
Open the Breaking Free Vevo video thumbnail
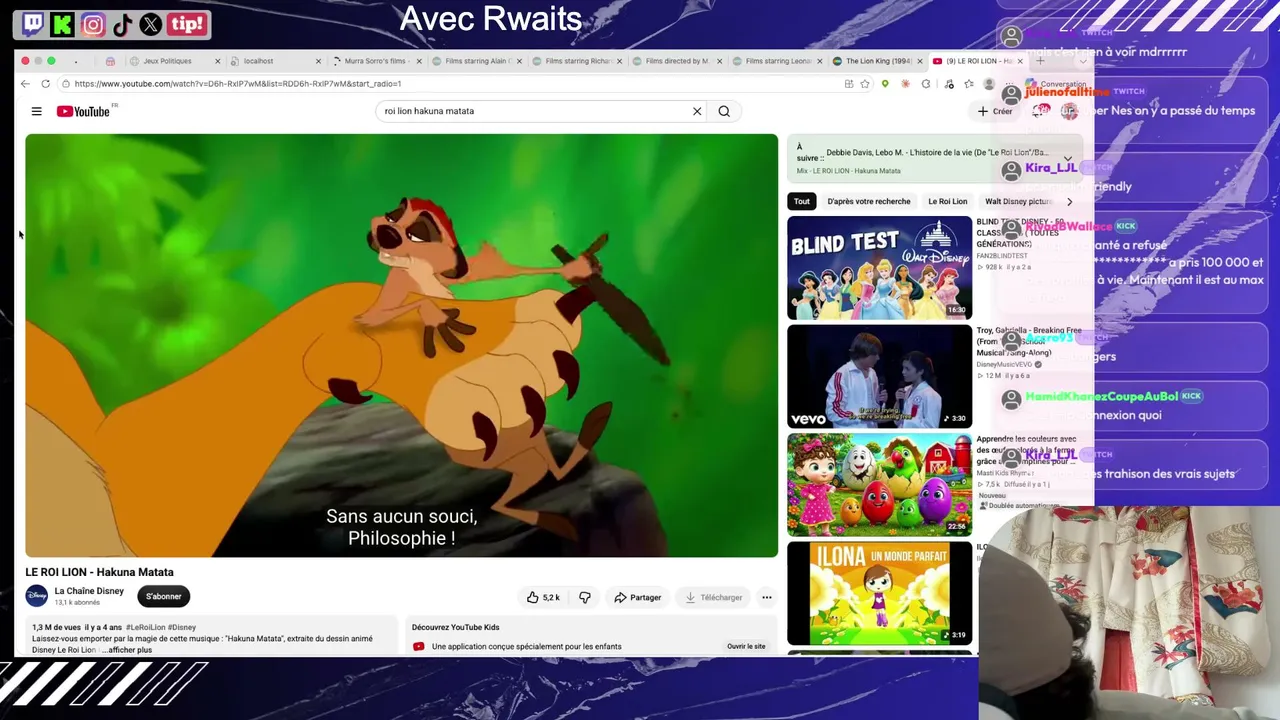point(879,376)
